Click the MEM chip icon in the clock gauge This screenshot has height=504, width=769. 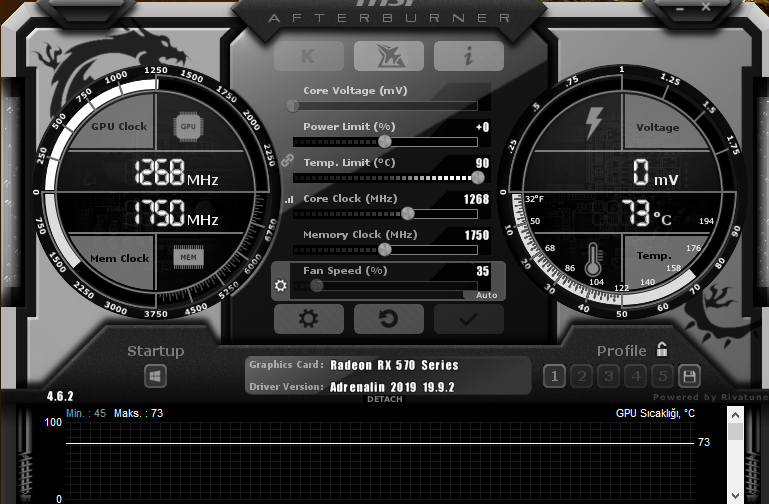pos(188,257)
